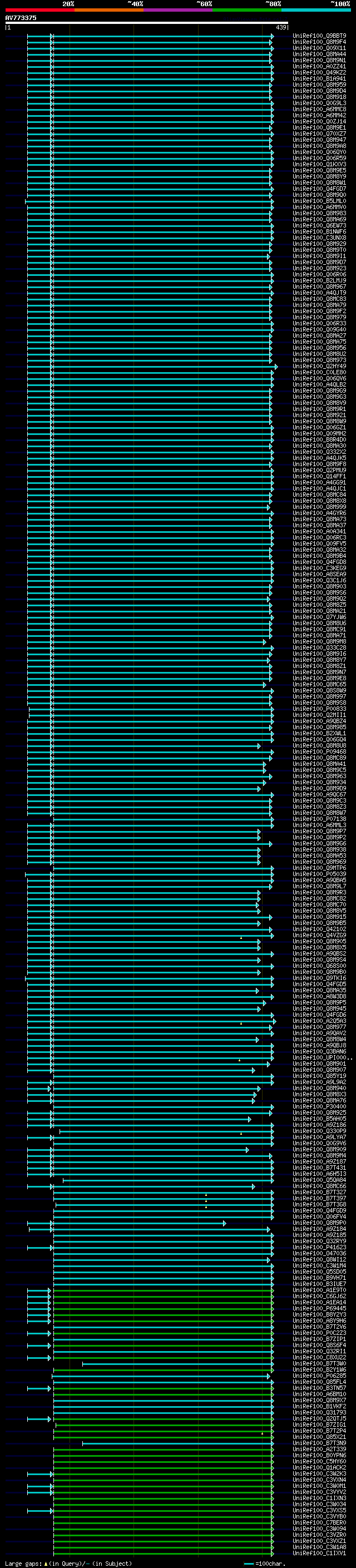Click the UniRef100_B0YPN6 label

pos(319,1456)
